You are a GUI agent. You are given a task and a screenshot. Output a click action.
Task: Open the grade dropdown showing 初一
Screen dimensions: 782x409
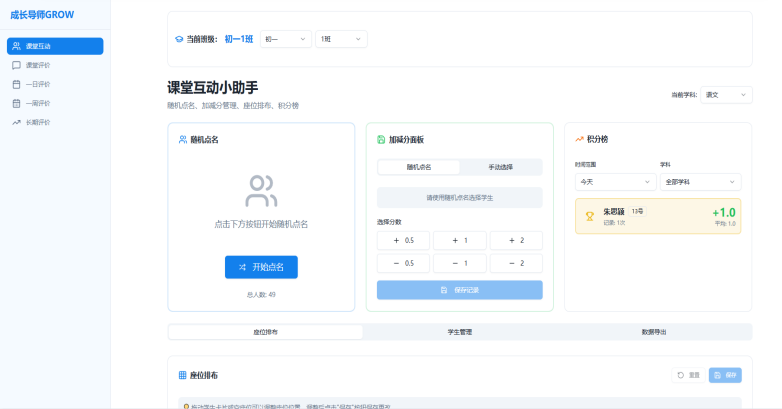click(286, 39)
